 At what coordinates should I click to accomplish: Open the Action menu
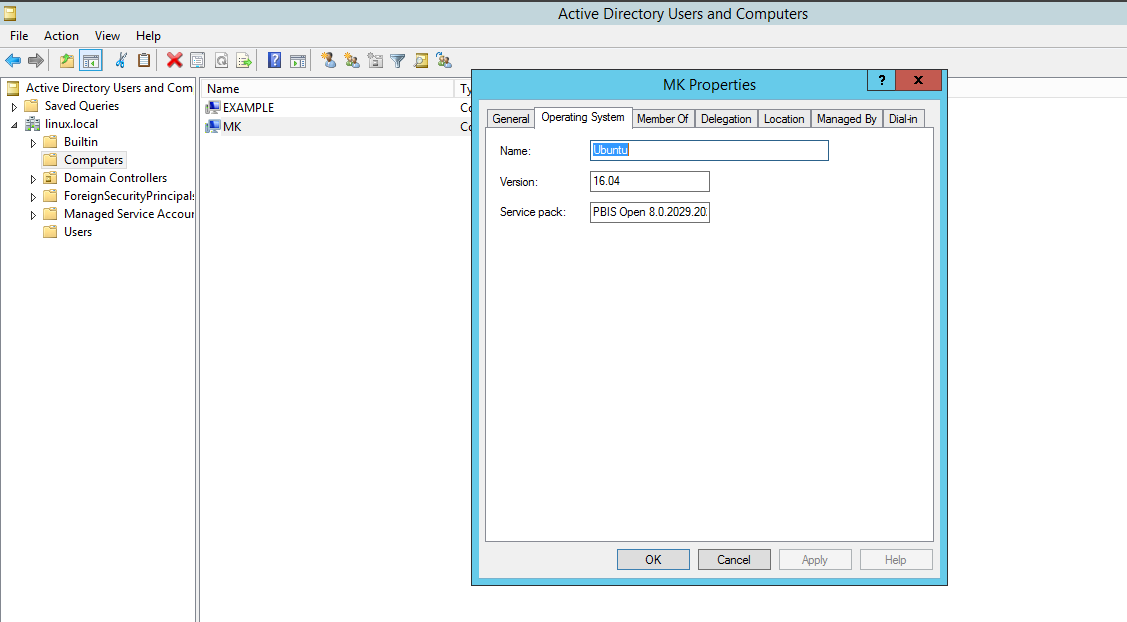pos(61,35)
